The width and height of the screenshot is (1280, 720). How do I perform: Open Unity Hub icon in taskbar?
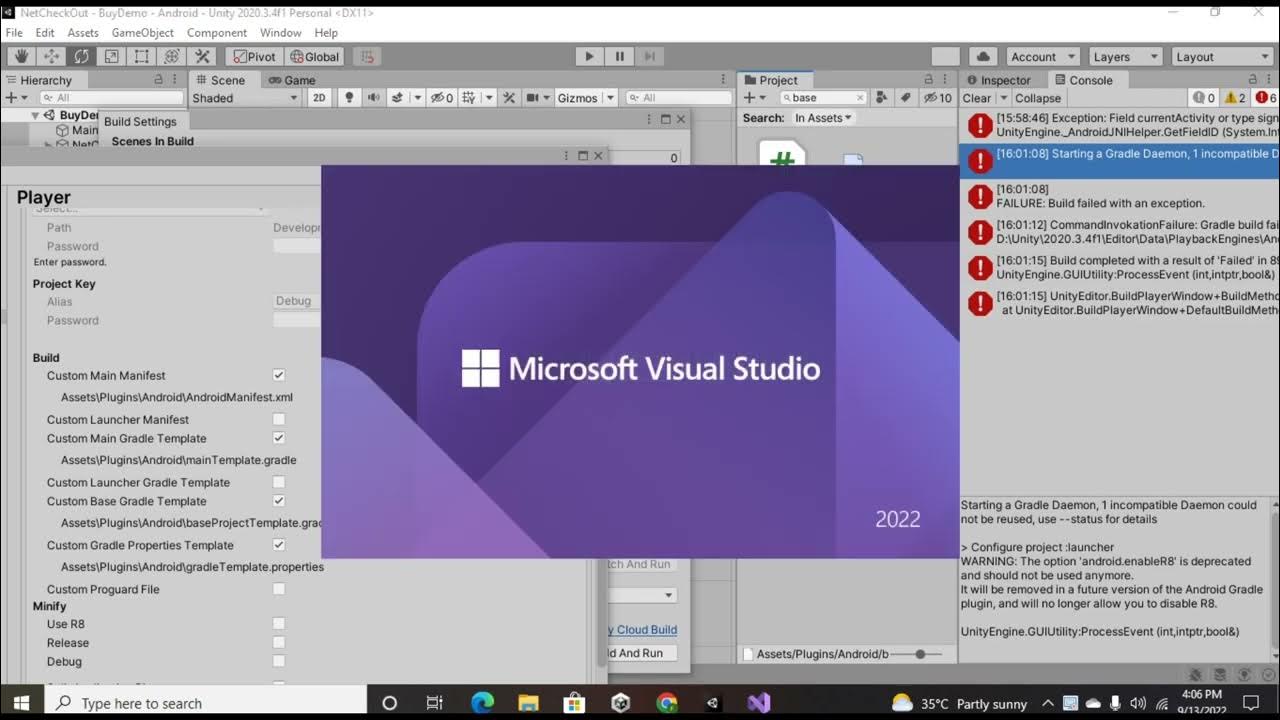(x=620, y=703)
